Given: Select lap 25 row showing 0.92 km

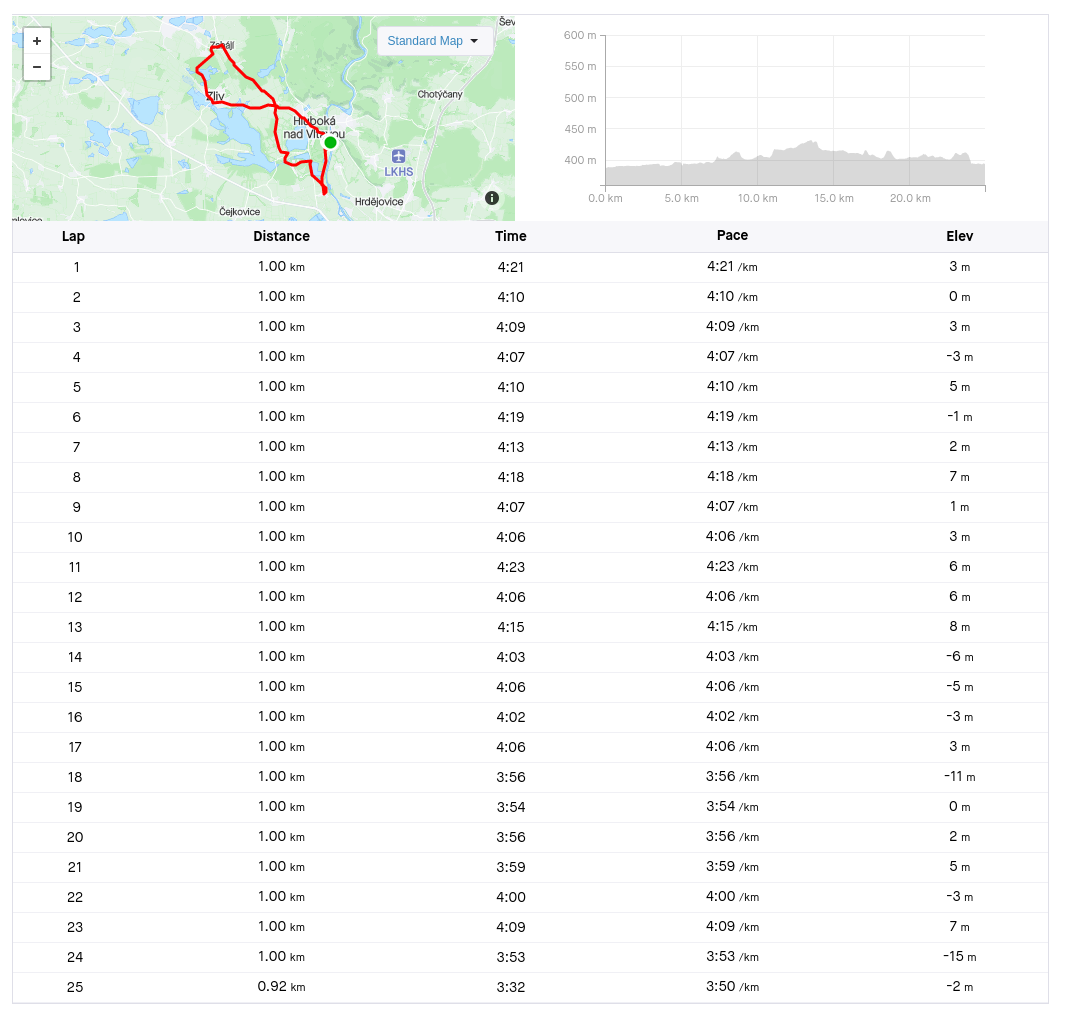Looking at the screenshot, I should pos(530,987).
